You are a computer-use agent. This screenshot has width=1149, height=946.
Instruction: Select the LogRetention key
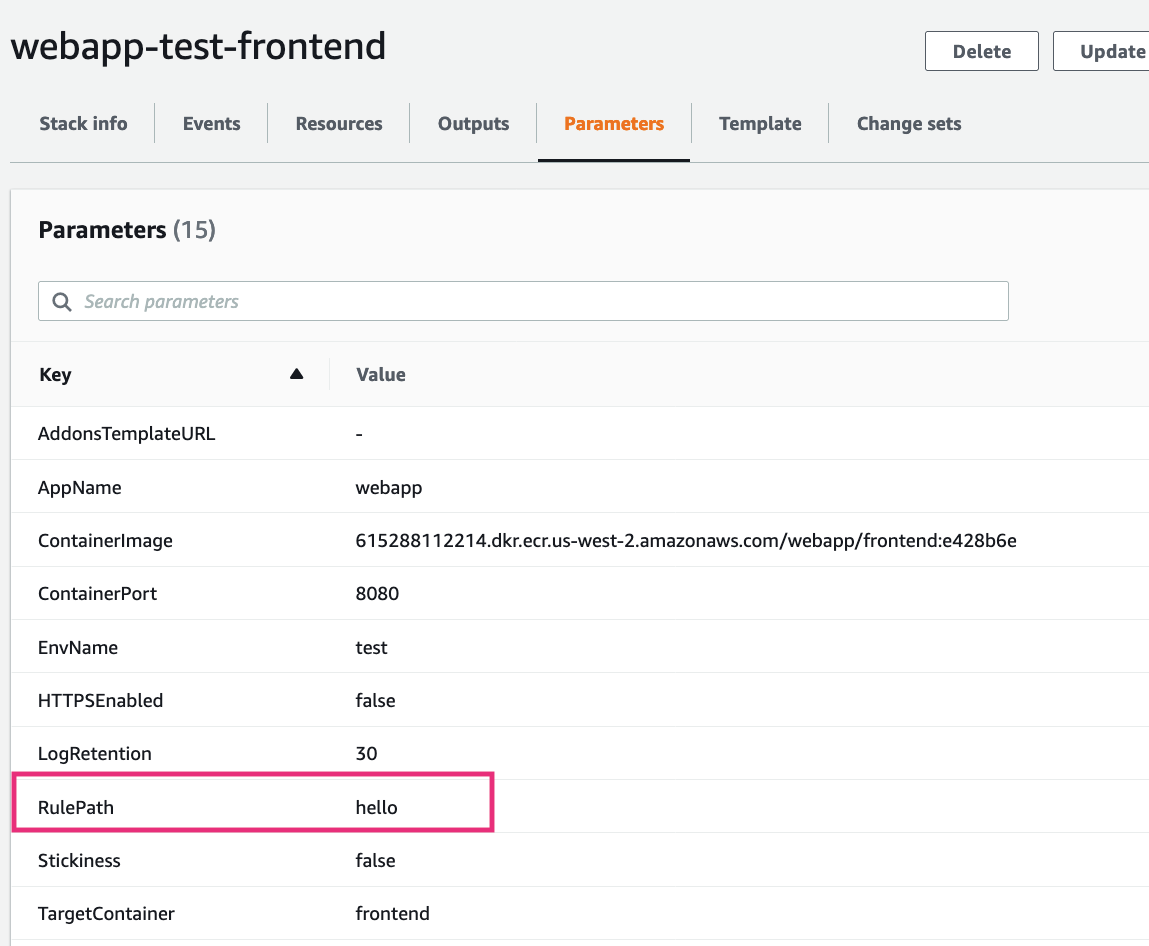coord(95,754)
